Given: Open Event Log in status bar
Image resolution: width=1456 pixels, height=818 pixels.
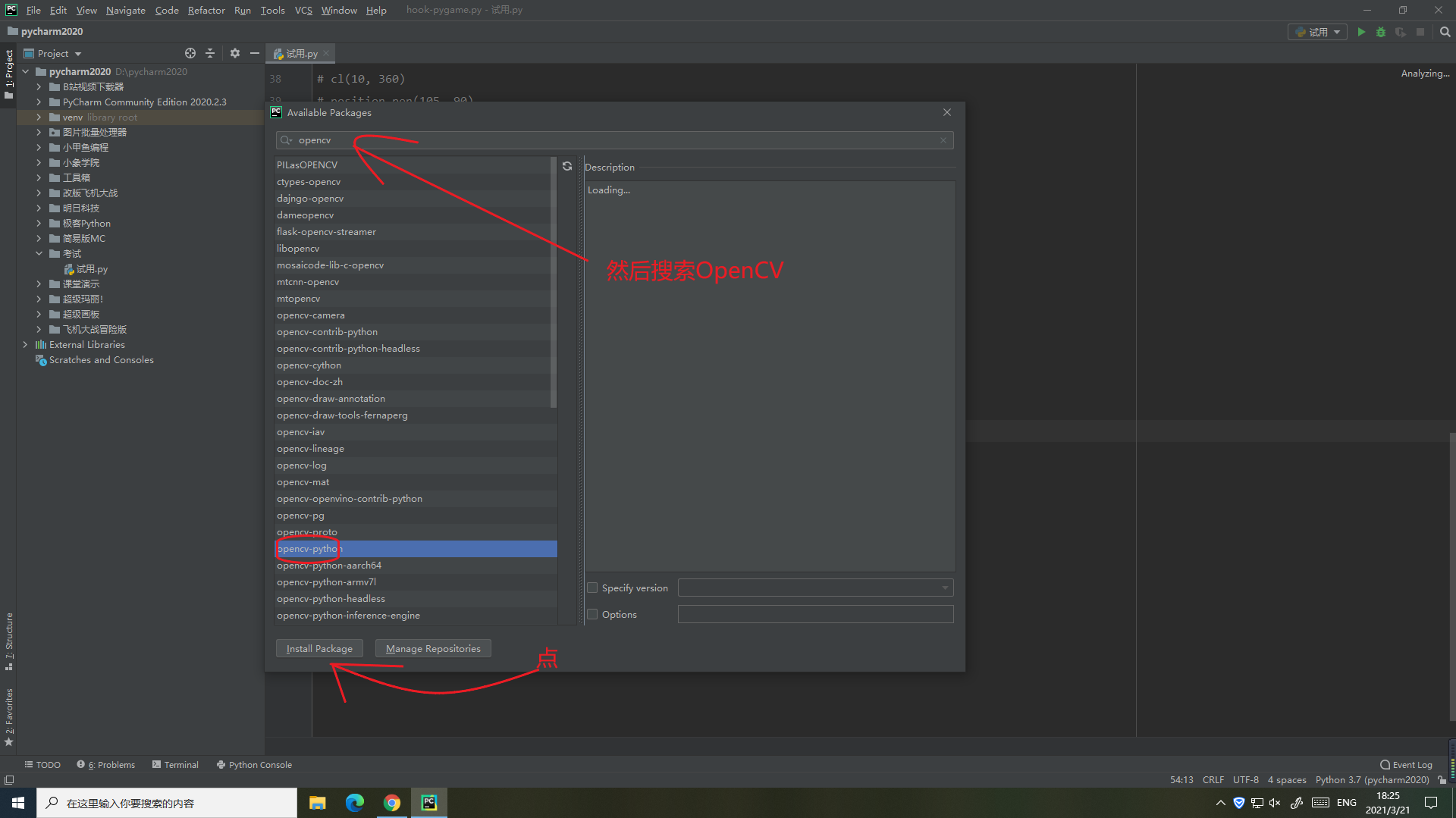Looking at the screenshot, I should (1407, 765).
